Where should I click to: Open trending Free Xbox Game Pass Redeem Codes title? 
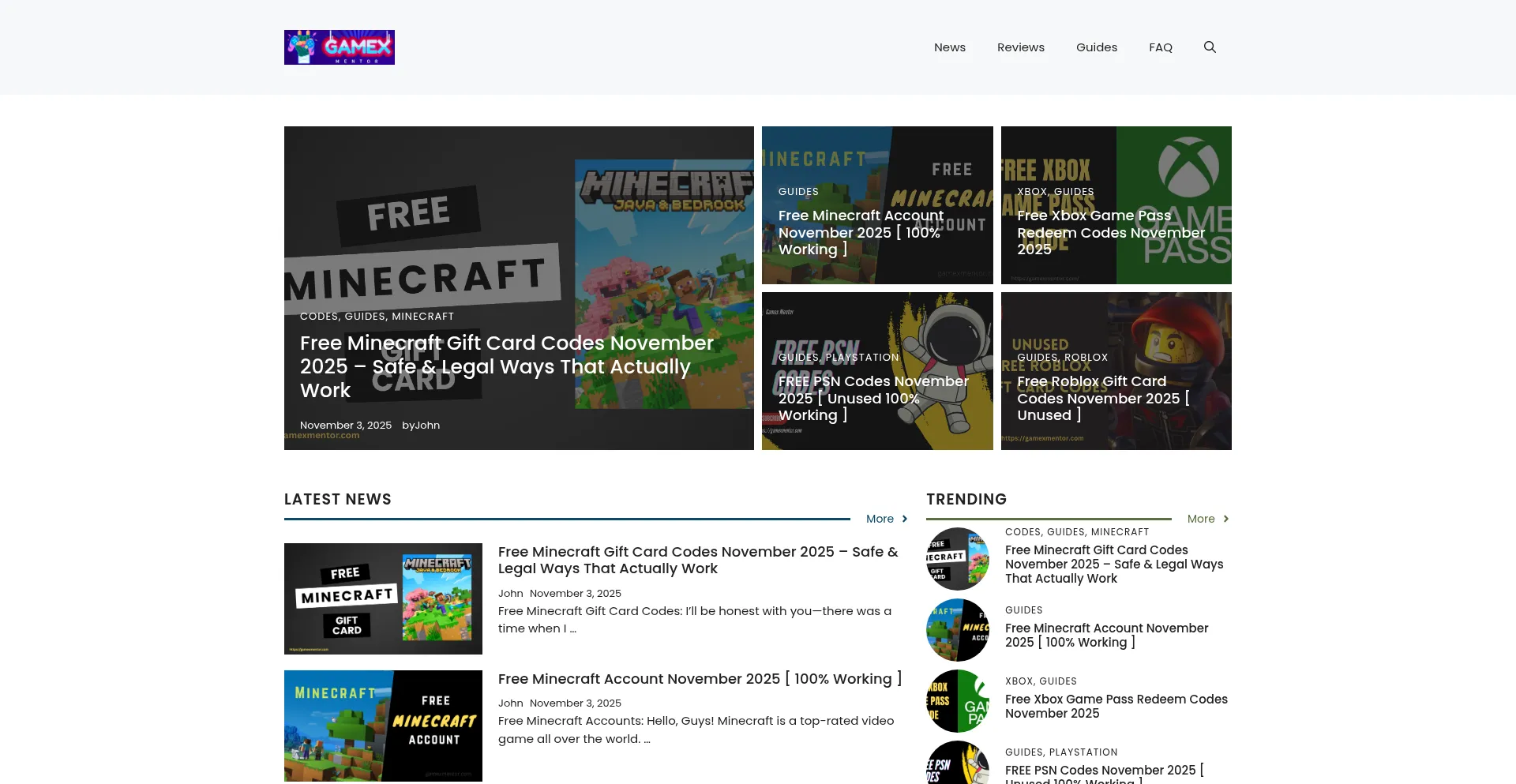point(1116,706)
